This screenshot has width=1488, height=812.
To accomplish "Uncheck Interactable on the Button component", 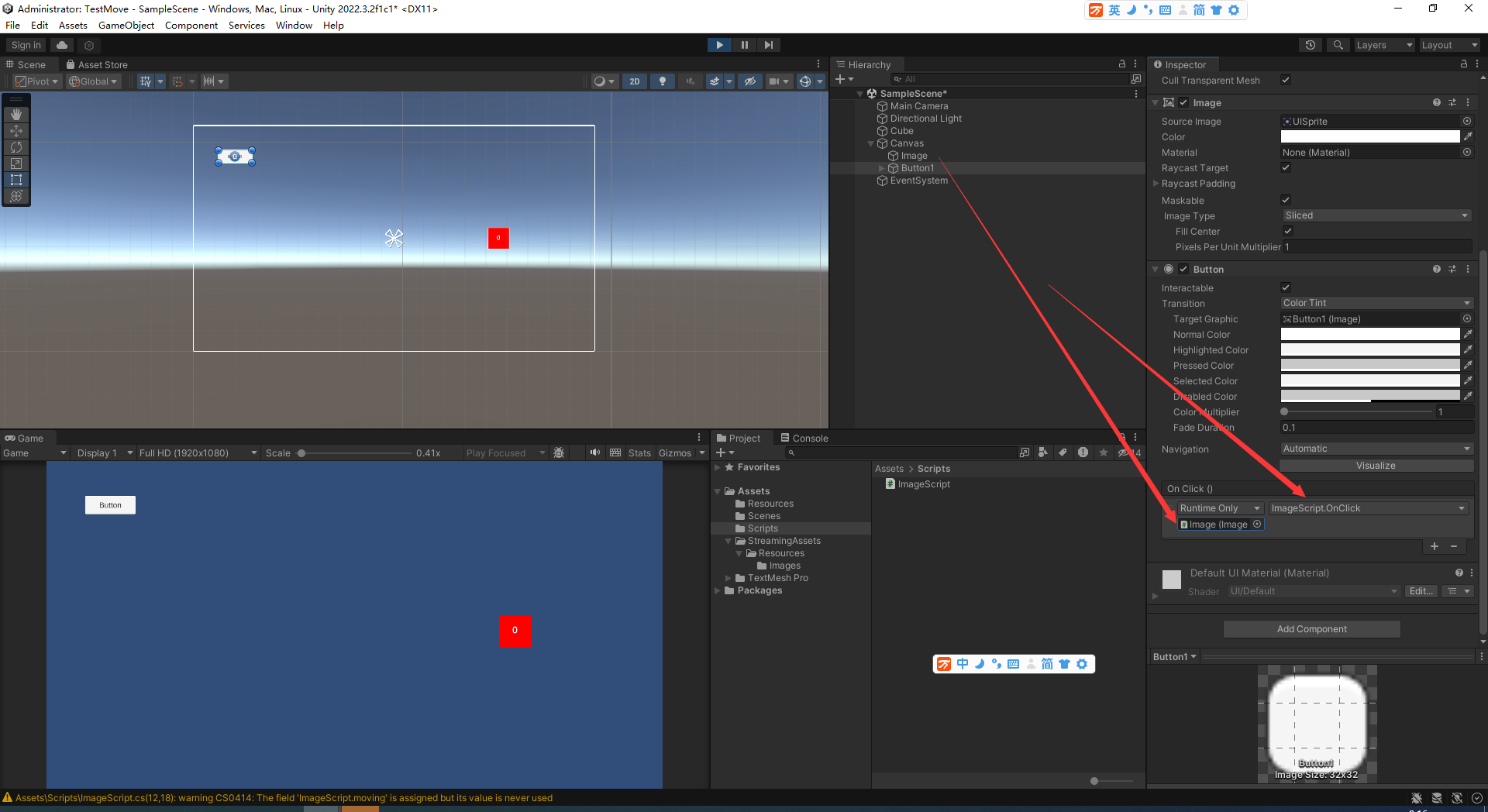I will pos(1285,287).
